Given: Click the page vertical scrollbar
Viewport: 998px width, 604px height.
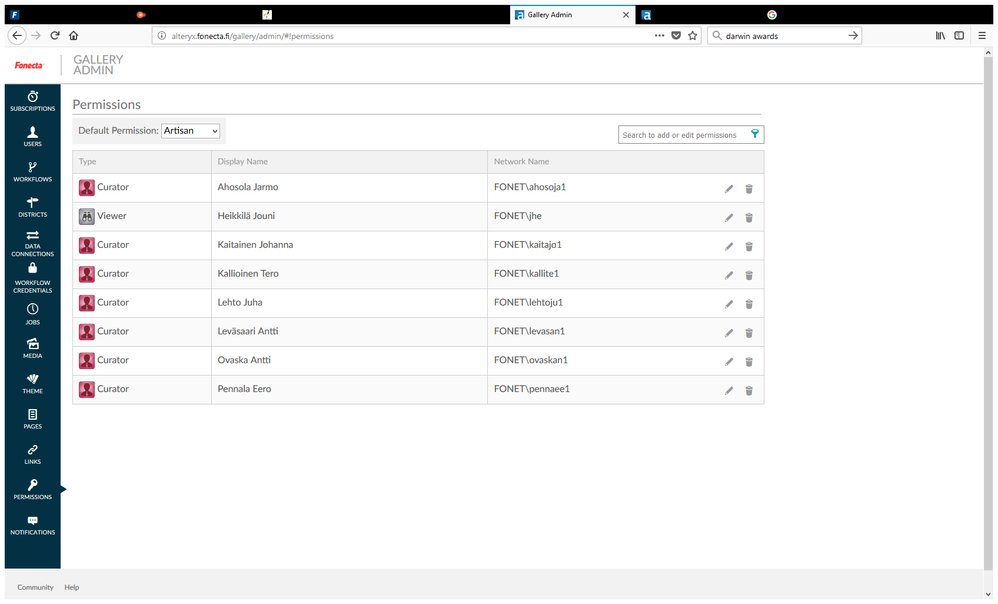Looking at the screenshot, I should click(x=988, y=312).
